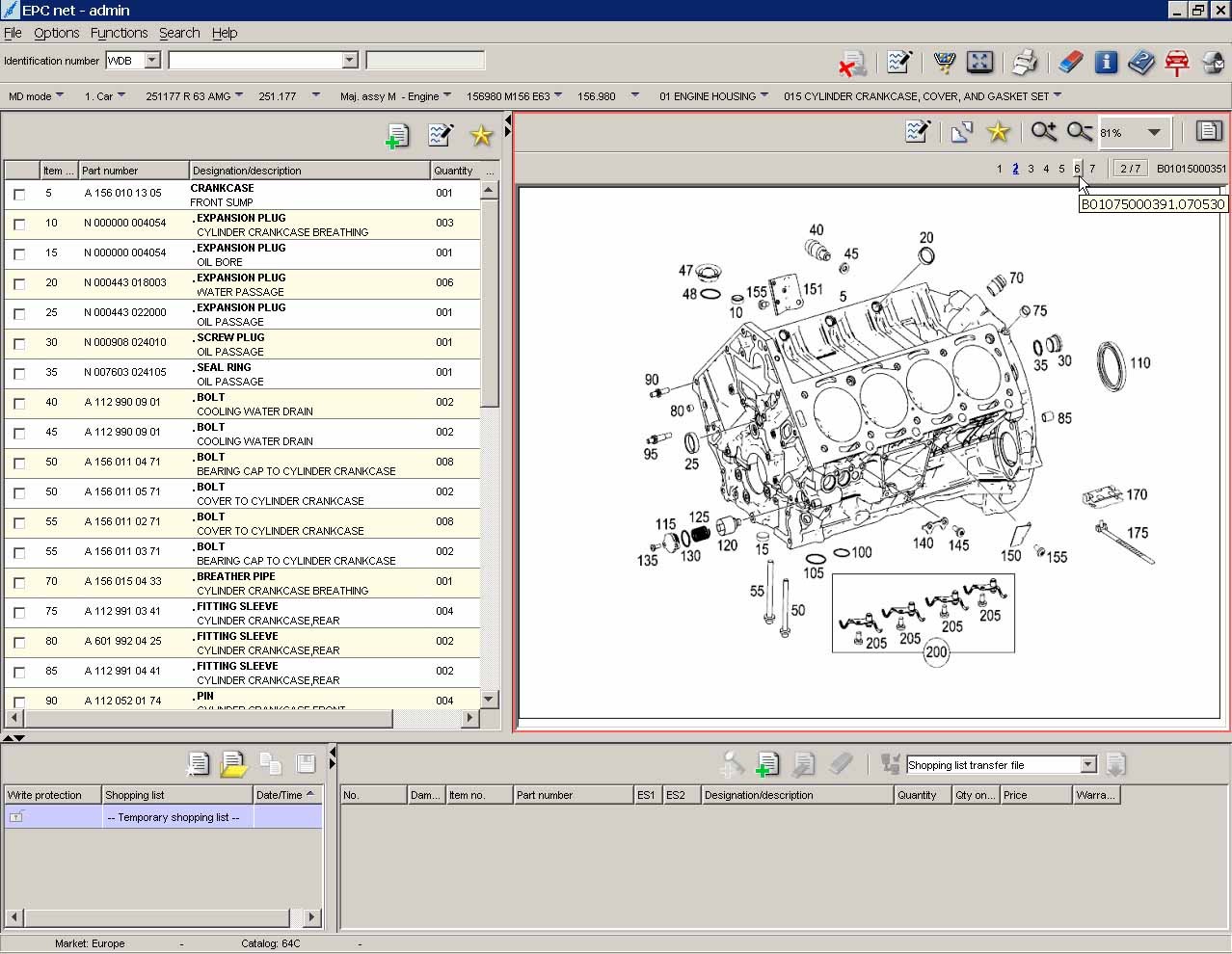The height and width of the screenshot is (954, 1232).
Task: Check the box for item 70 BREATHER PIPE
Action: (x=19, y=582)
